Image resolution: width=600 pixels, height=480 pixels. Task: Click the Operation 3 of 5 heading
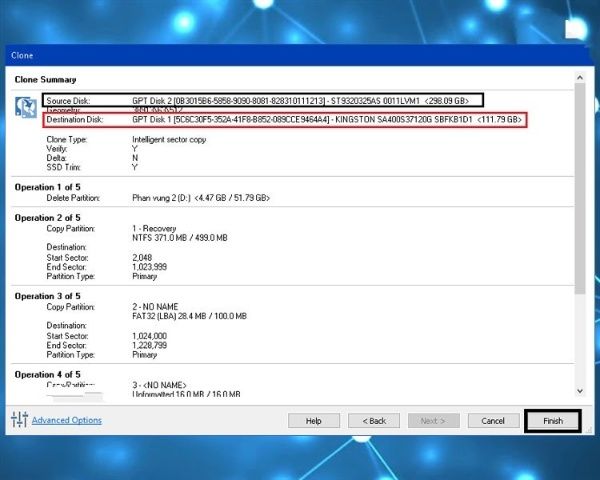tap(49, 296)
